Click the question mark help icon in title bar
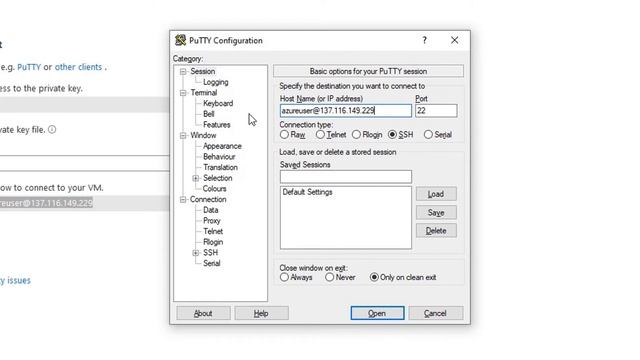Viewport: 640px width, 360px height. [x=424, y=40]
